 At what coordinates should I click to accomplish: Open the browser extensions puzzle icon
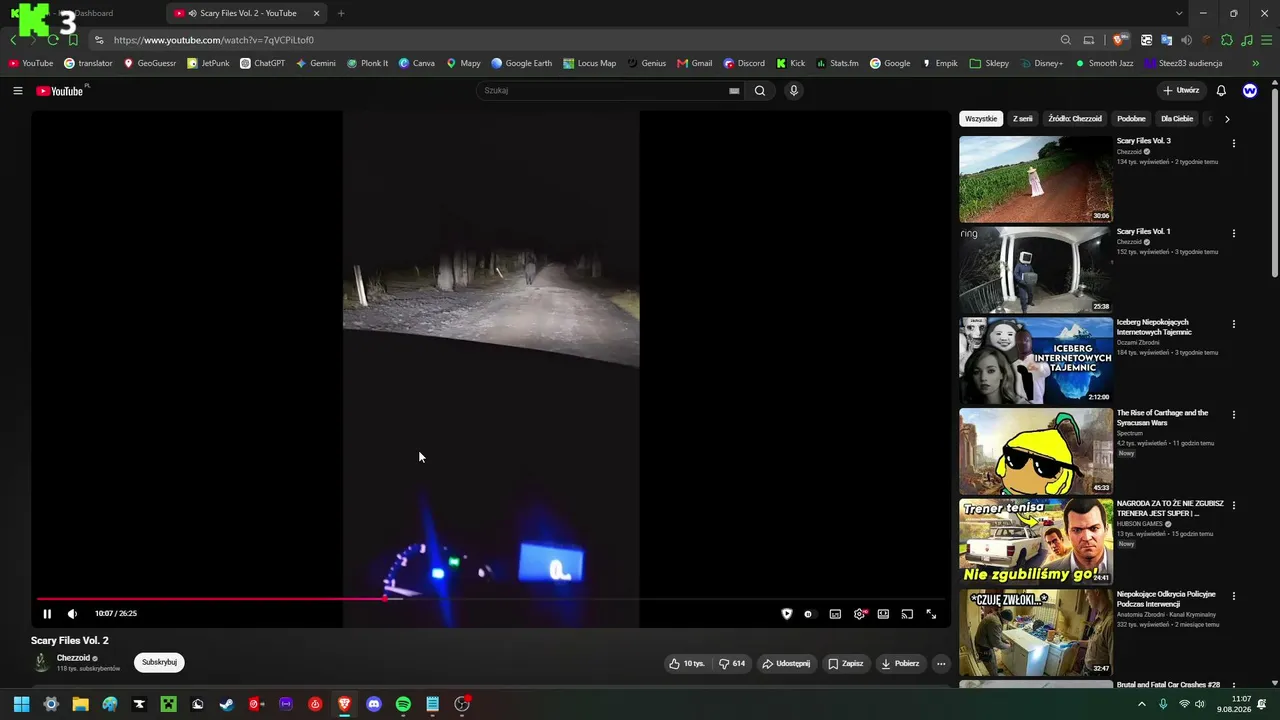(x=1227, y=40)
